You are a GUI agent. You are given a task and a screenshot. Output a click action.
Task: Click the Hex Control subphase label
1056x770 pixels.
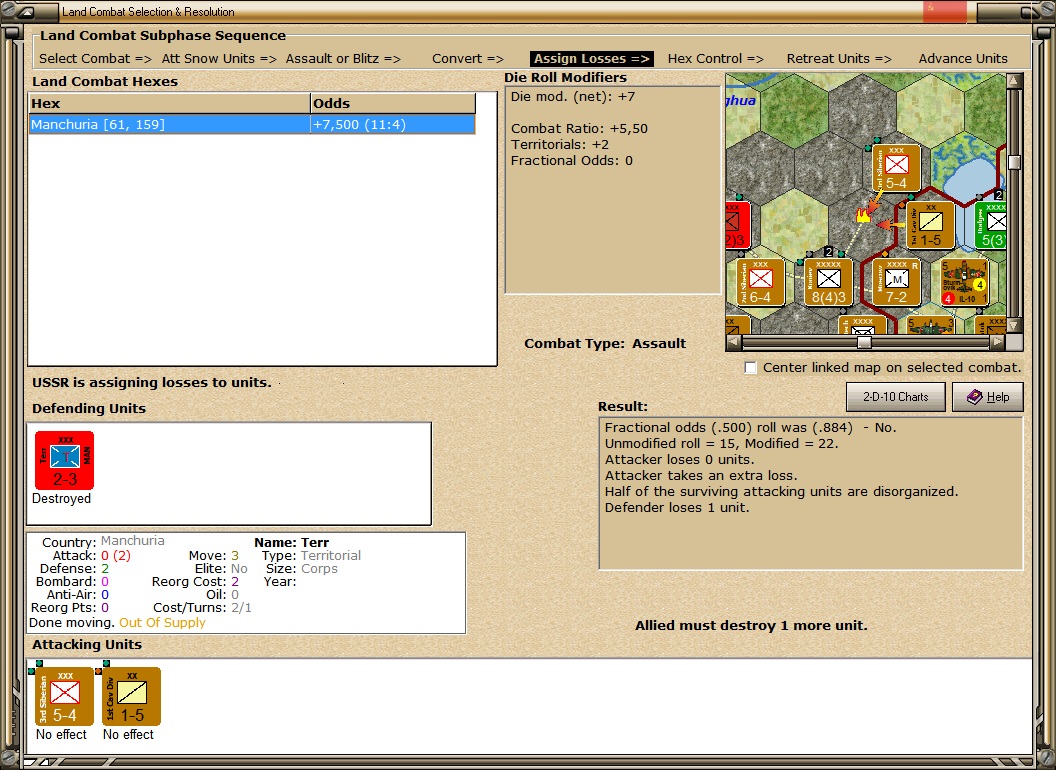[x=715, y=59]
